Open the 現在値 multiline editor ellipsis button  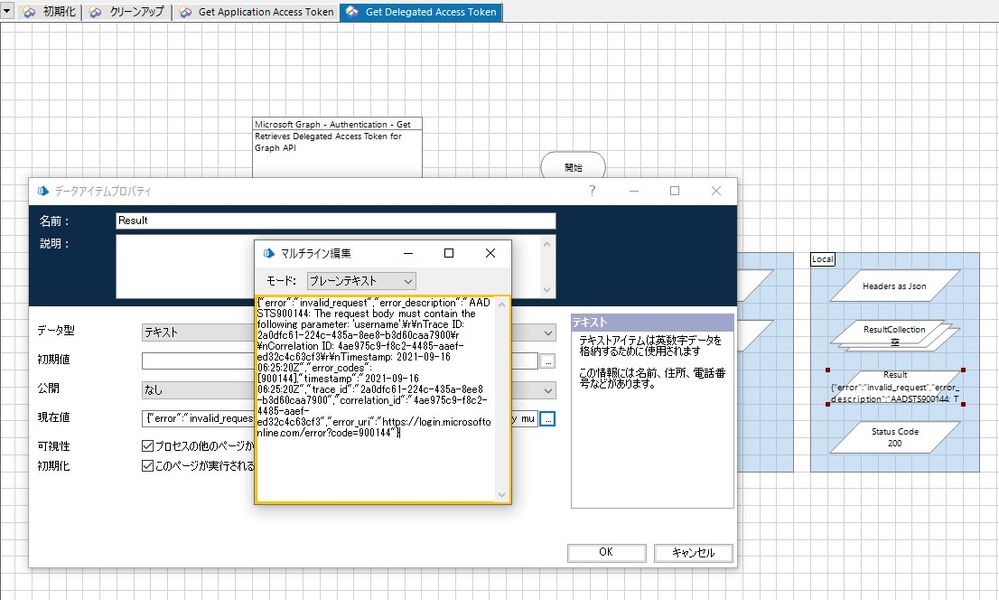[x=547, y=420]
